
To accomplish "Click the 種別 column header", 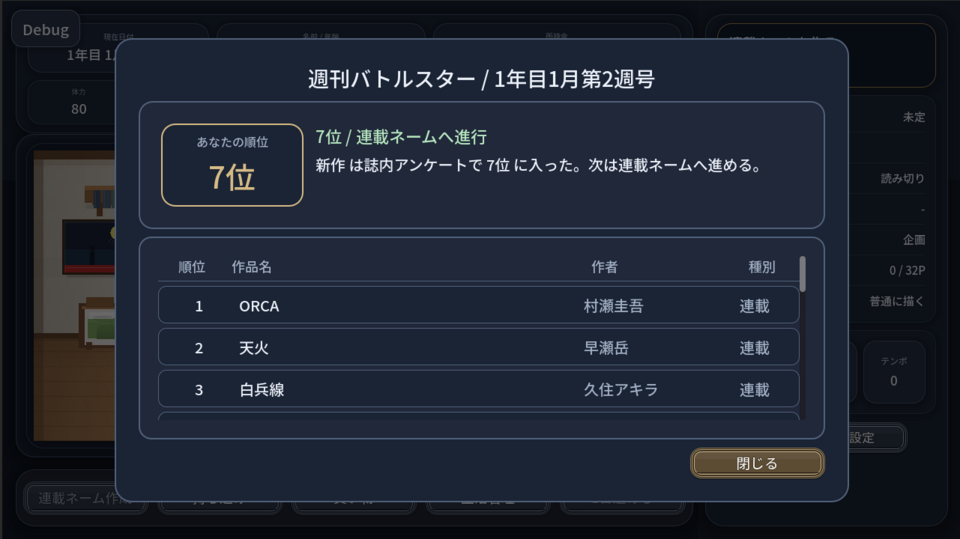I will click(x=762, y=267).
